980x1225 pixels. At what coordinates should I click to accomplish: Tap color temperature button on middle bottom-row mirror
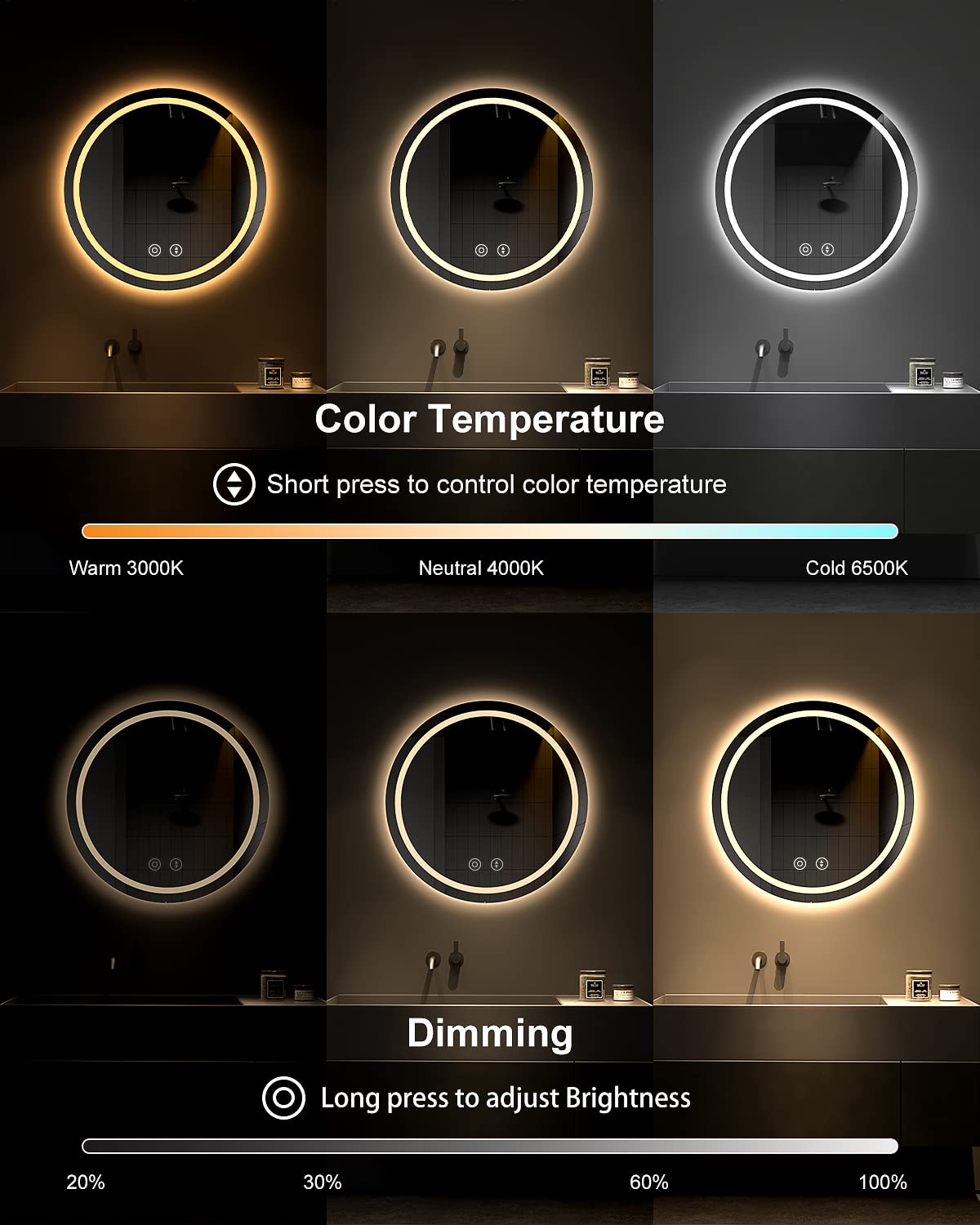[497, 864]
